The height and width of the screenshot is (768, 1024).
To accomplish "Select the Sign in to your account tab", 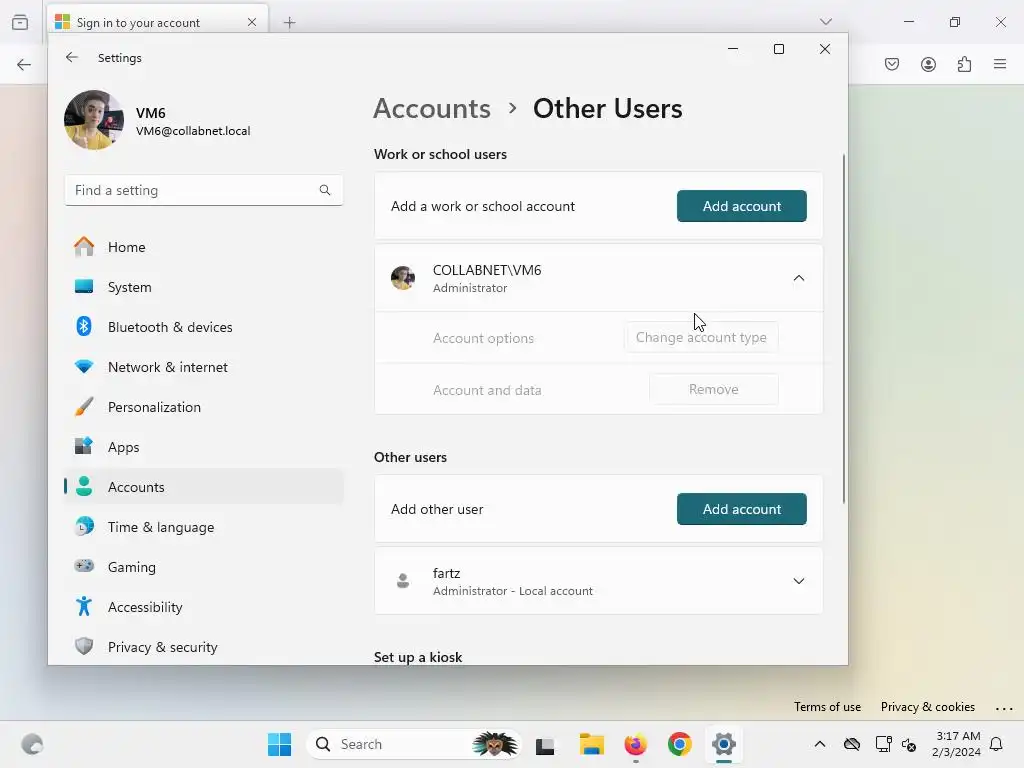I will (157, 22).
